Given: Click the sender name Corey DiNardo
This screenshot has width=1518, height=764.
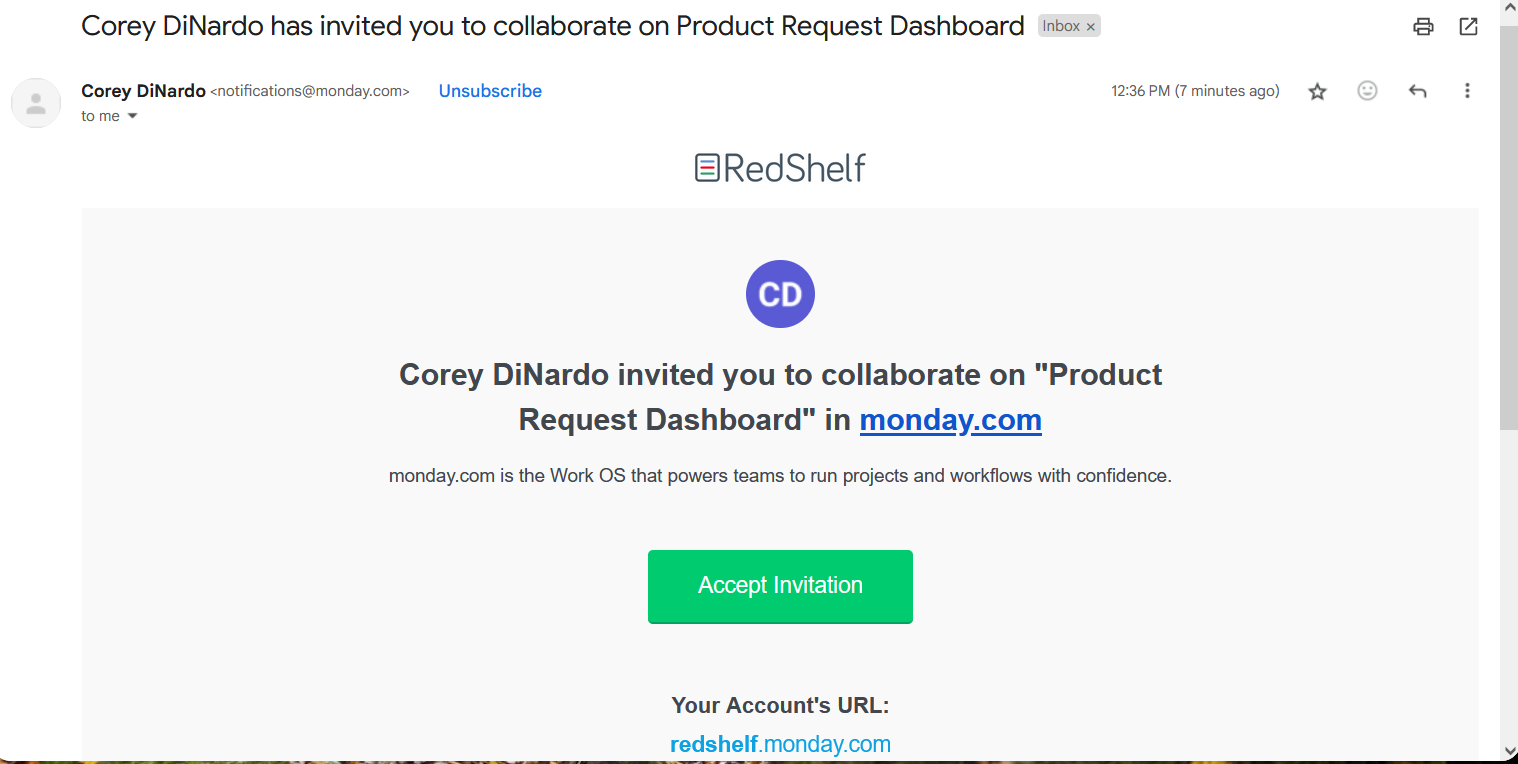Looking at the screenshot, I should (143, 91).
